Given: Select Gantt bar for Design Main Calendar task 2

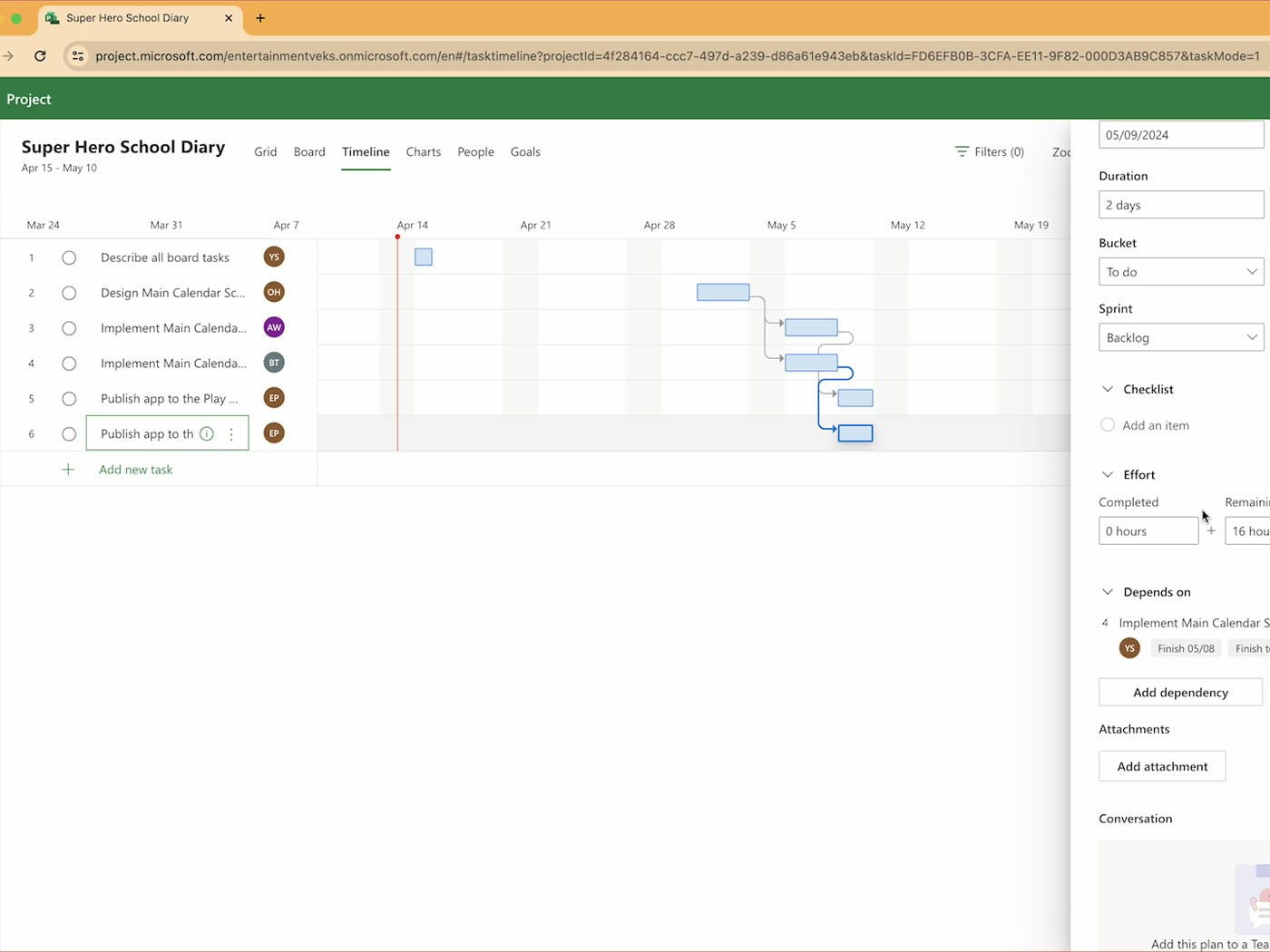Looking at the screenshot, I should pyautogui.click(x=723, y=292).
